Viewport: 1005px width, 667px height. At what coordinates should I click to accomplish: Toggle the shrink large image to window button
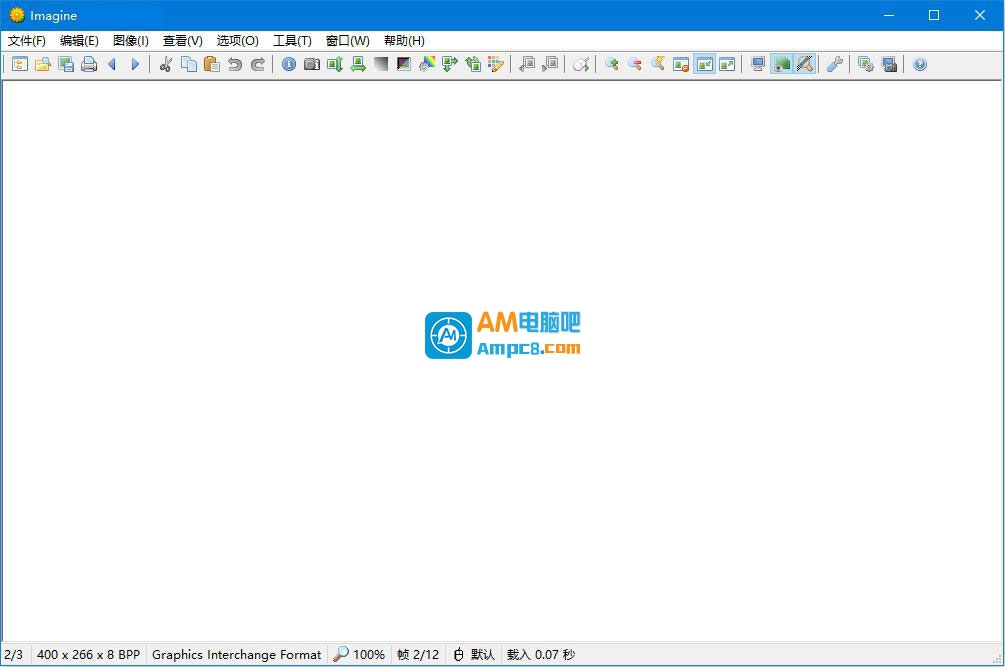704,64
